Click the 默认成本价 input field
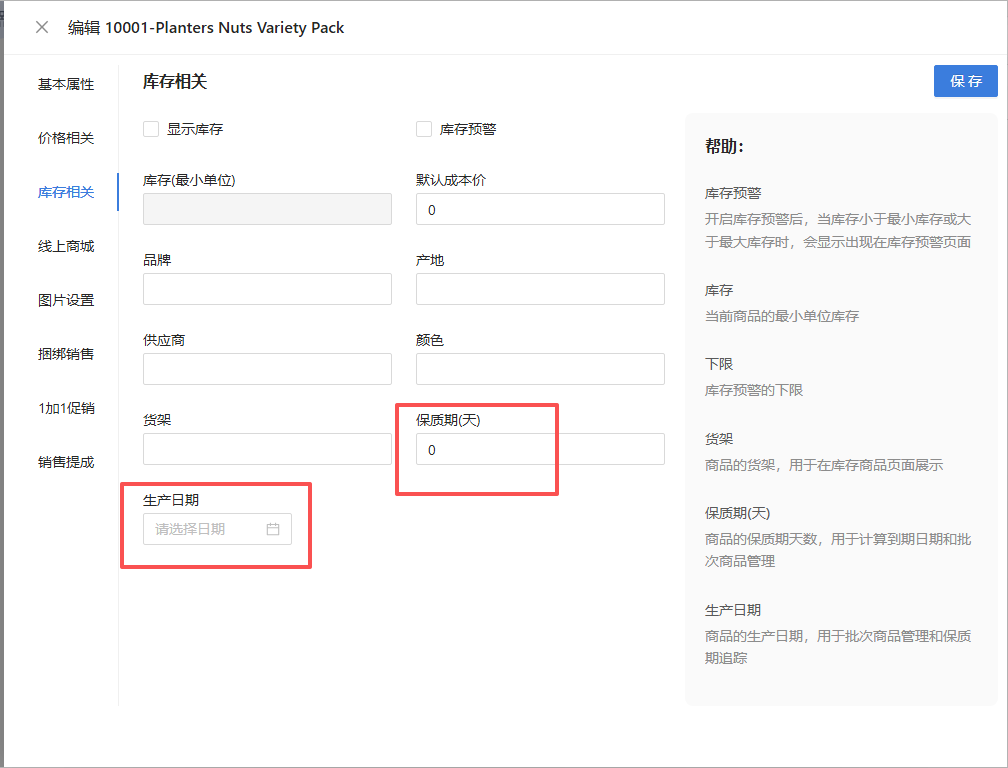This screenshot has width=1008, height=768. pyautogui.click(x=540, y=209)
